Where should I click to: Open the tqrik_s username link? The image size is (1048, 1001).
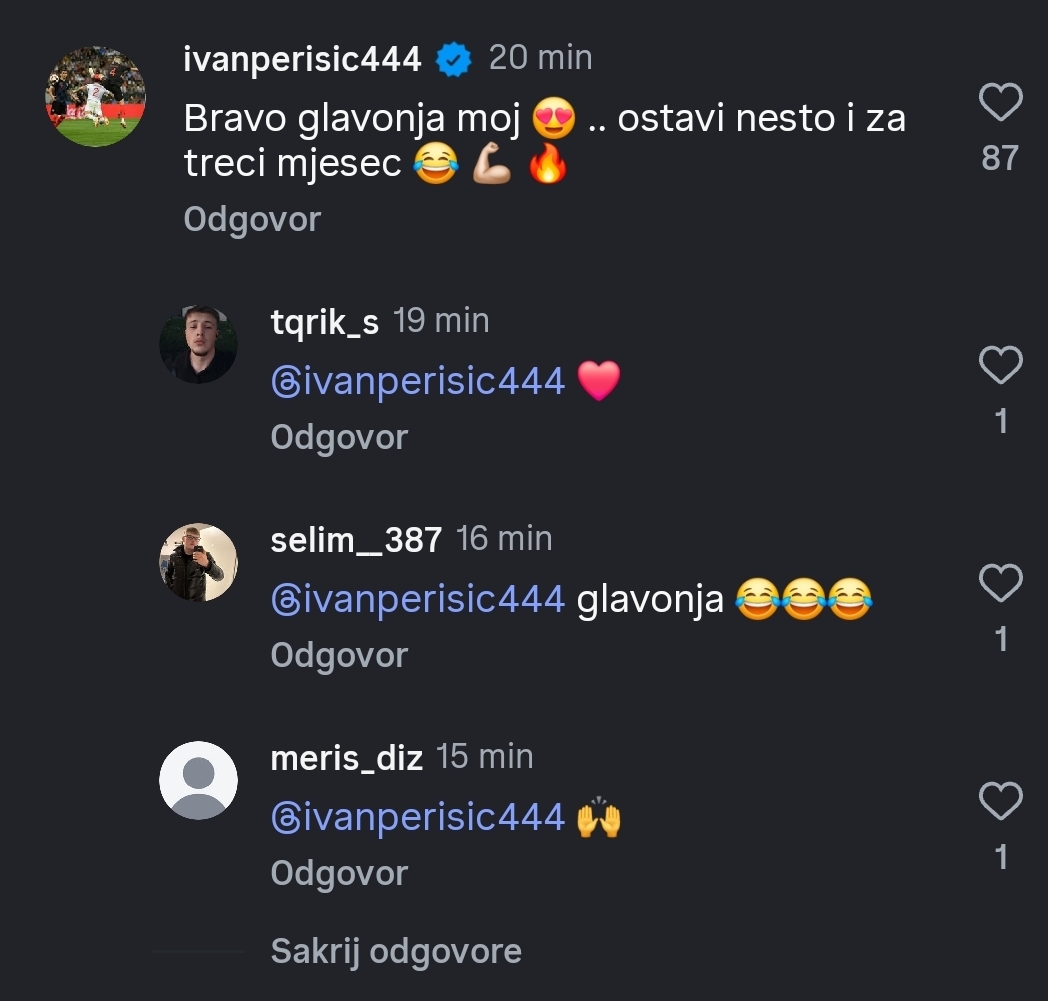tap(324, 322)
